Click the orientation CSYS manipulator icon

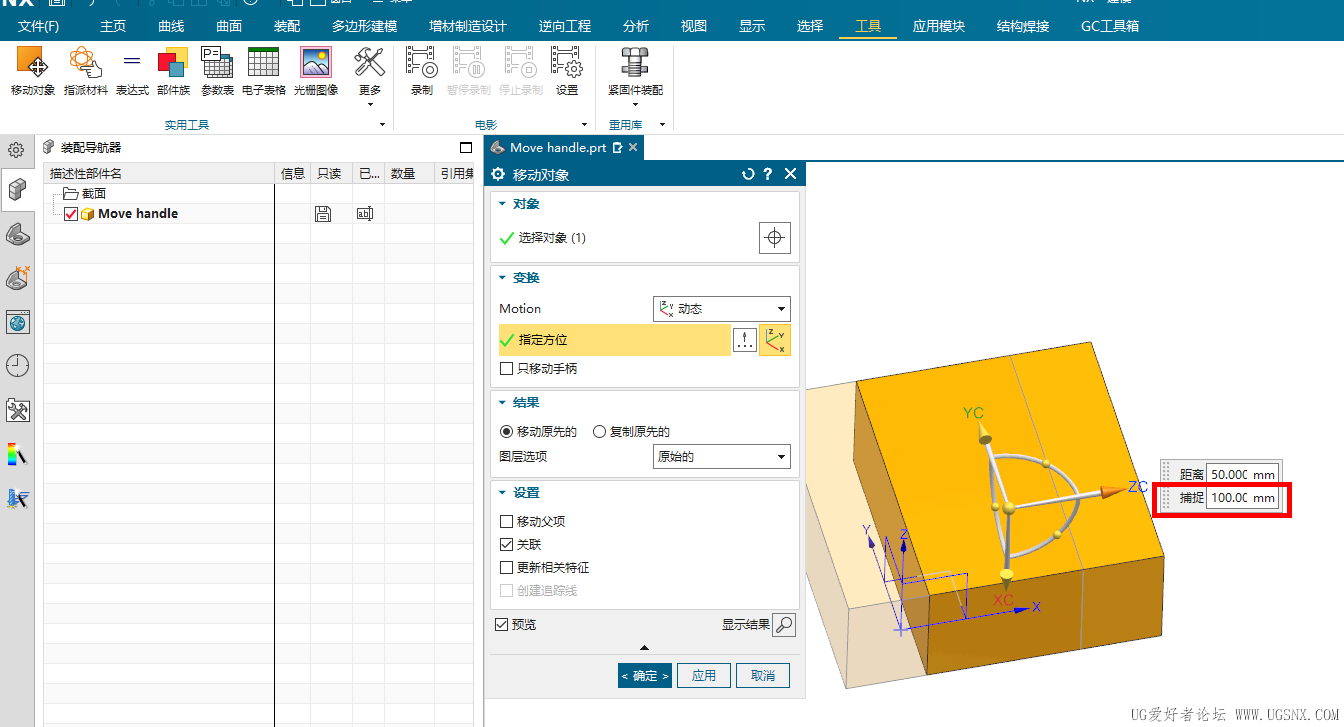[775, 340]
